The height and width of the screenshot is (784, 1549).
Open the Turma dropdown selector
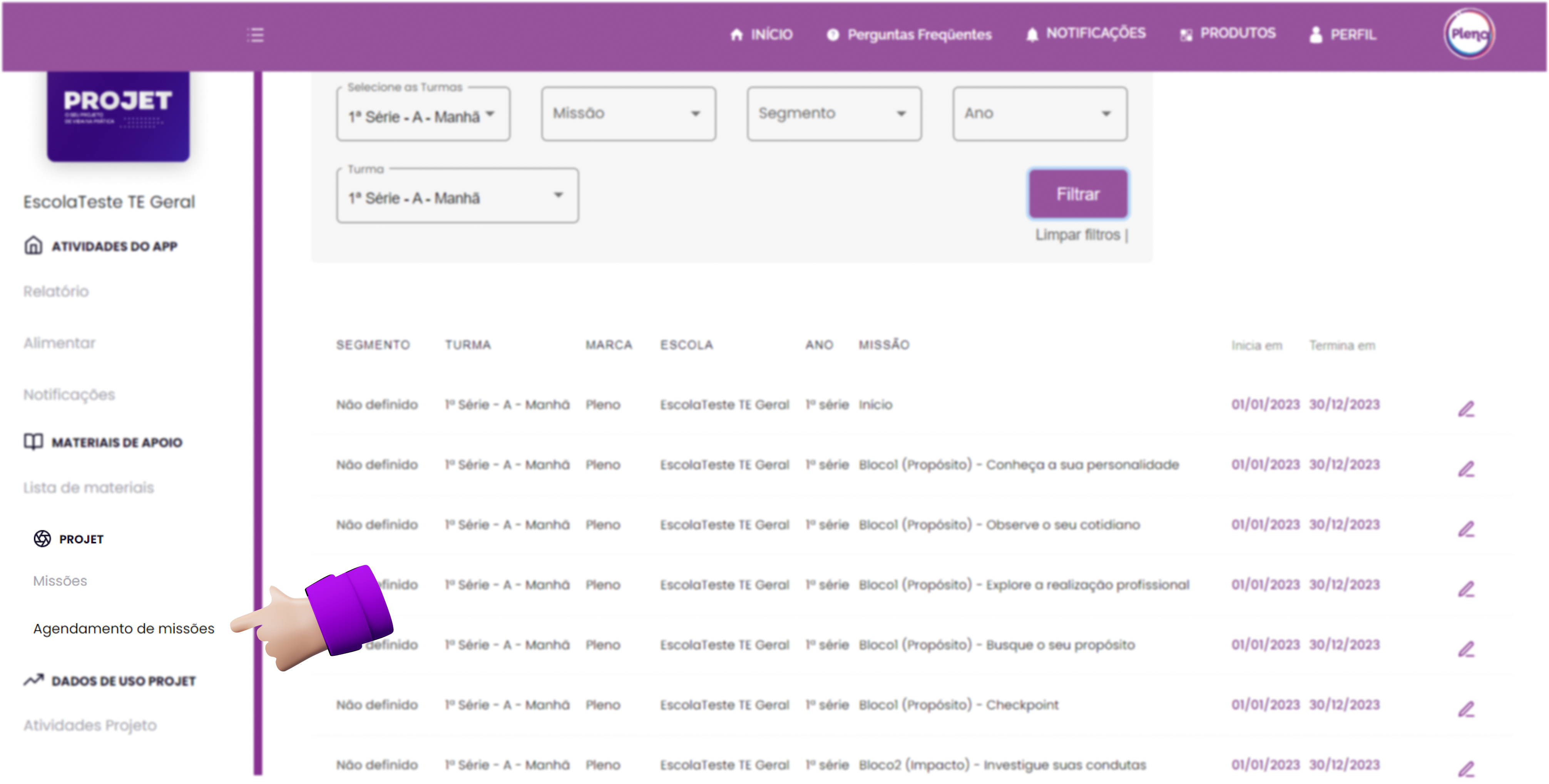coord(457,197)
